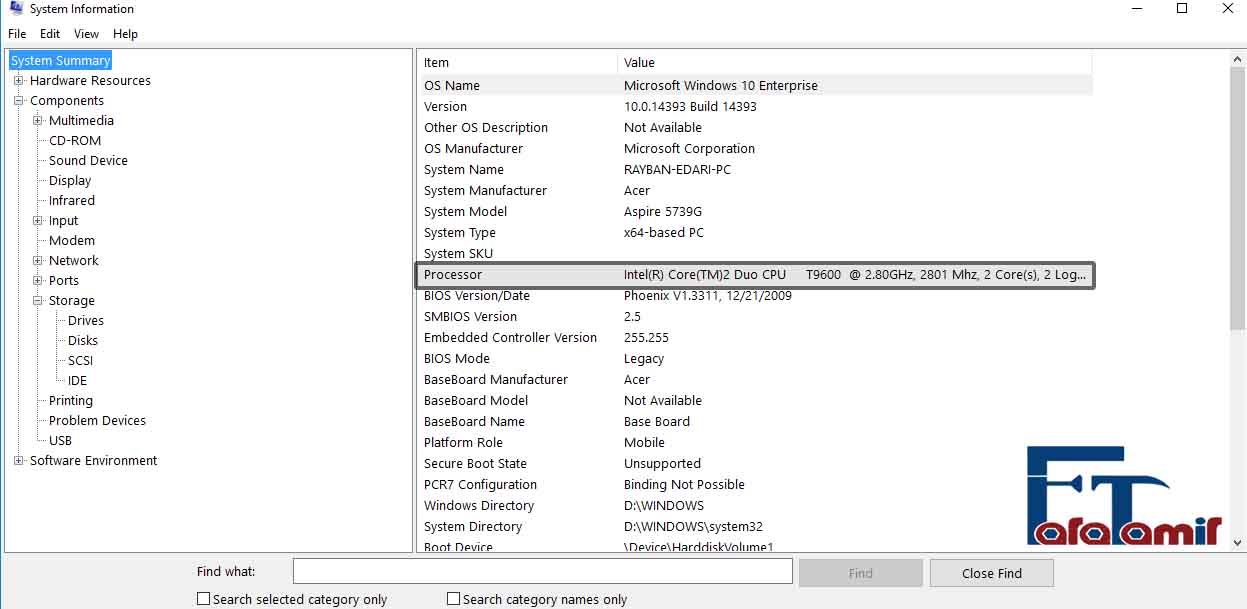Select the Sound Device category
This screenshot has height=609, width=1247.
click(x=88, y=161)
